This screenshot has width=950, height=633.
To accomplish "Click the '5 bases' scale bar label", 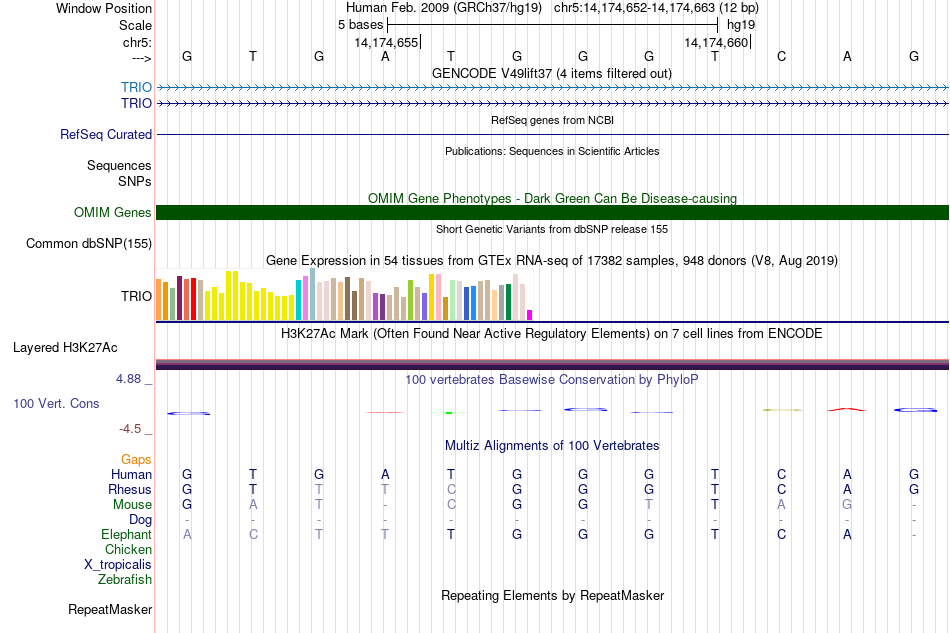I will [360, 25].
